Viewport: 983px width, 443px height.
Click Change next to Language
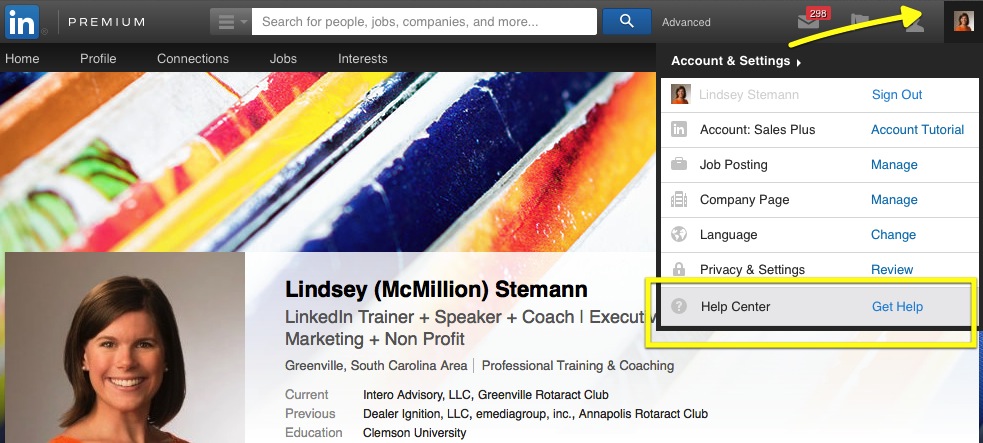[893, 235]
